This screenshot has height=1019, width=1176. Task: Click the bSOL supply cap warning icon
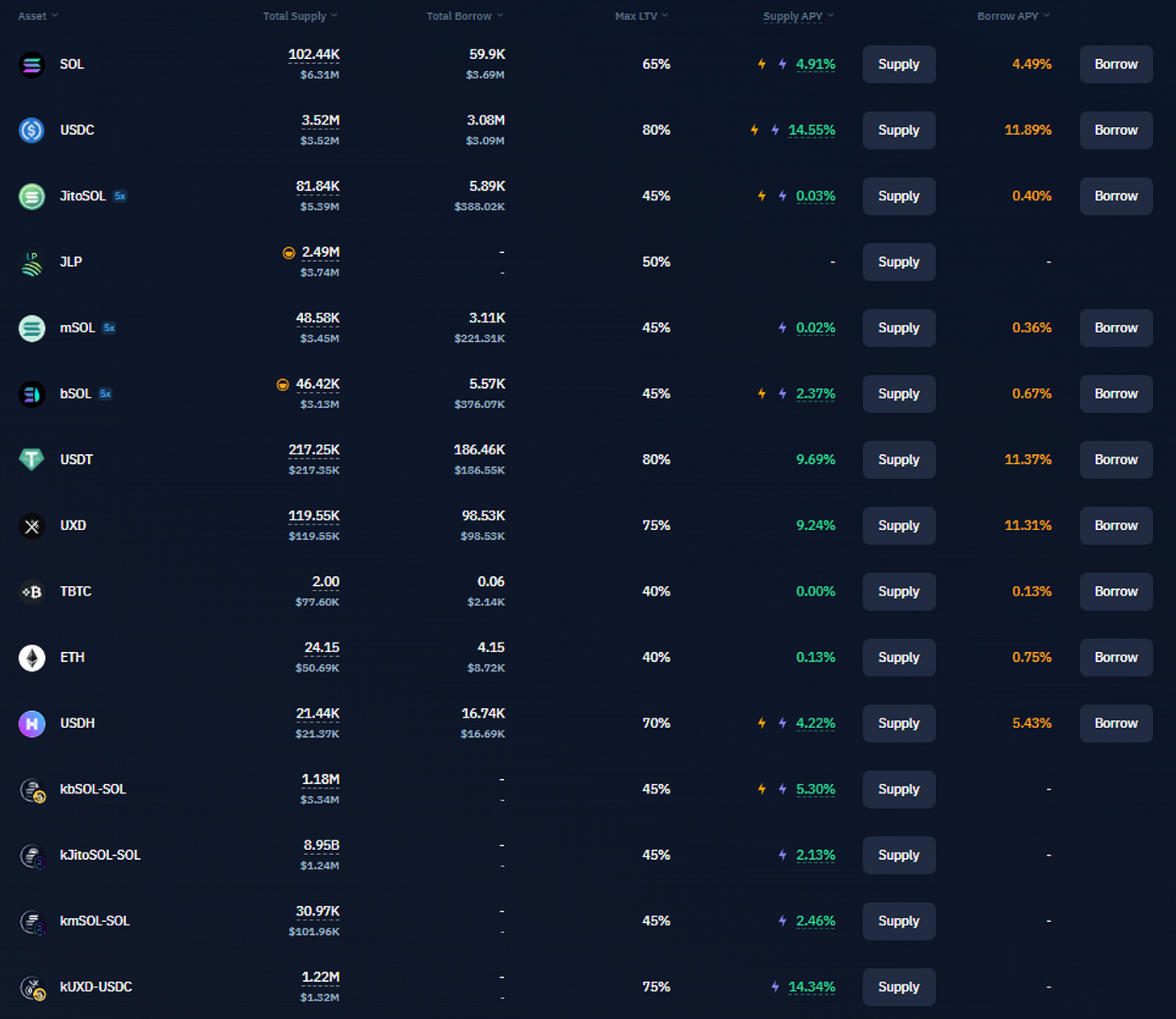[283, 385]
